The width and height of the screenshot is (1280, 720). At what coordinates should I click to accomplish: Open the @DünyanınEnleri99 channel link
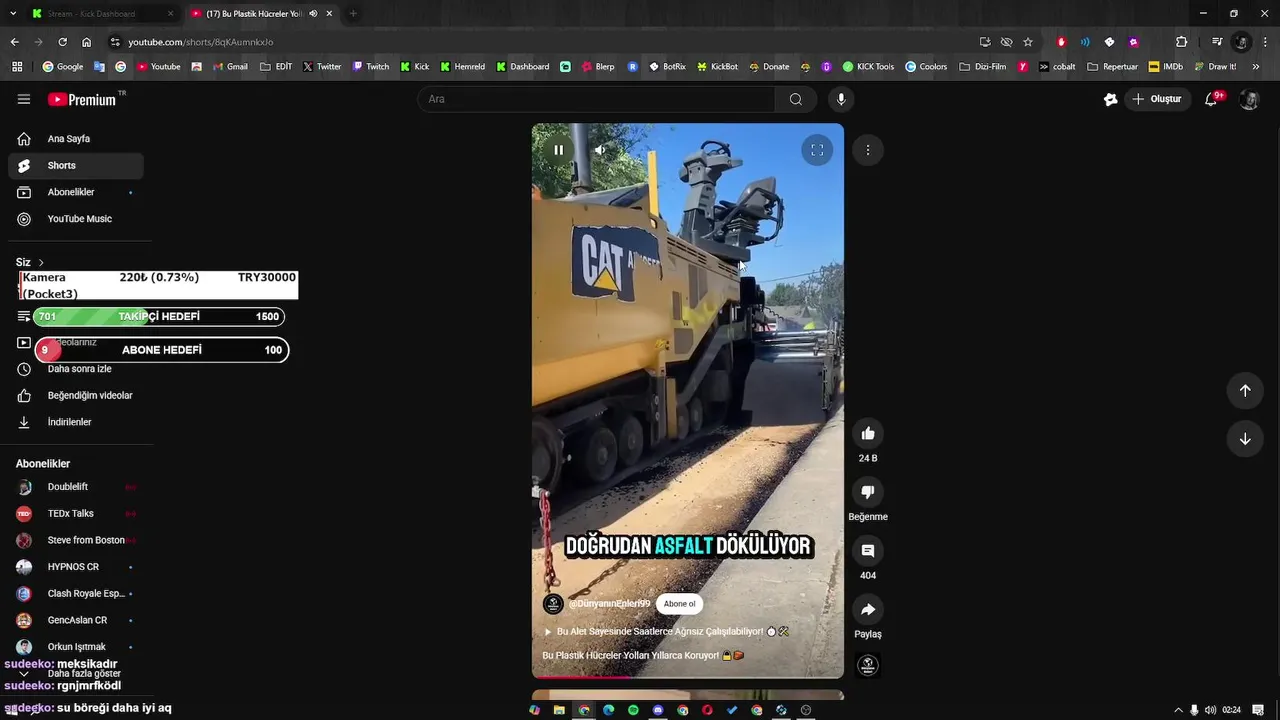coord(609,604)
